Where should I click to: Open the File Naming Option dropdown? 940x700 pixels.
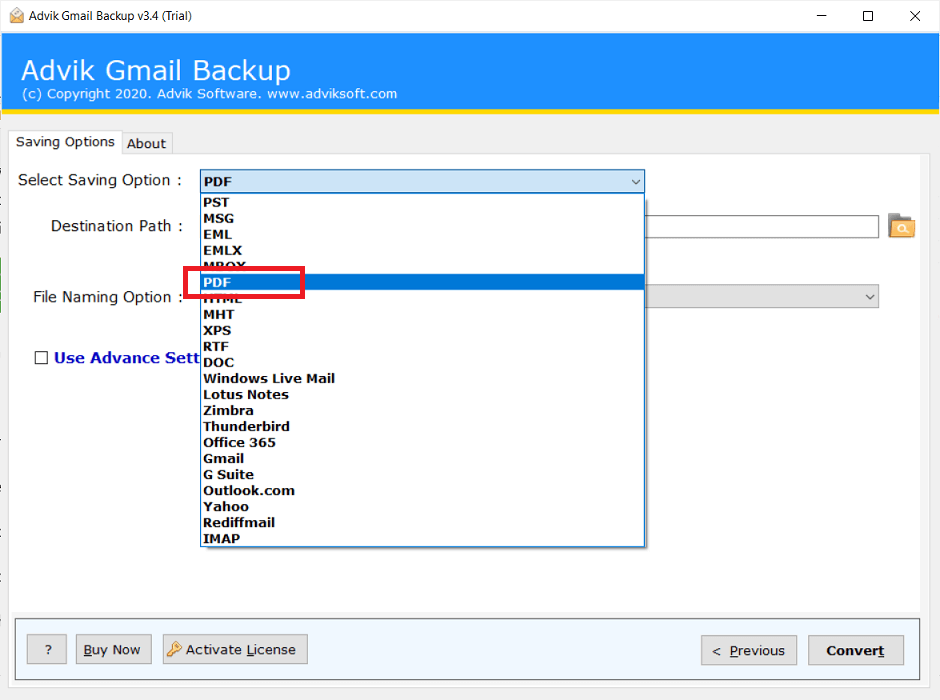pyautogui.click(x=868, y=296)
